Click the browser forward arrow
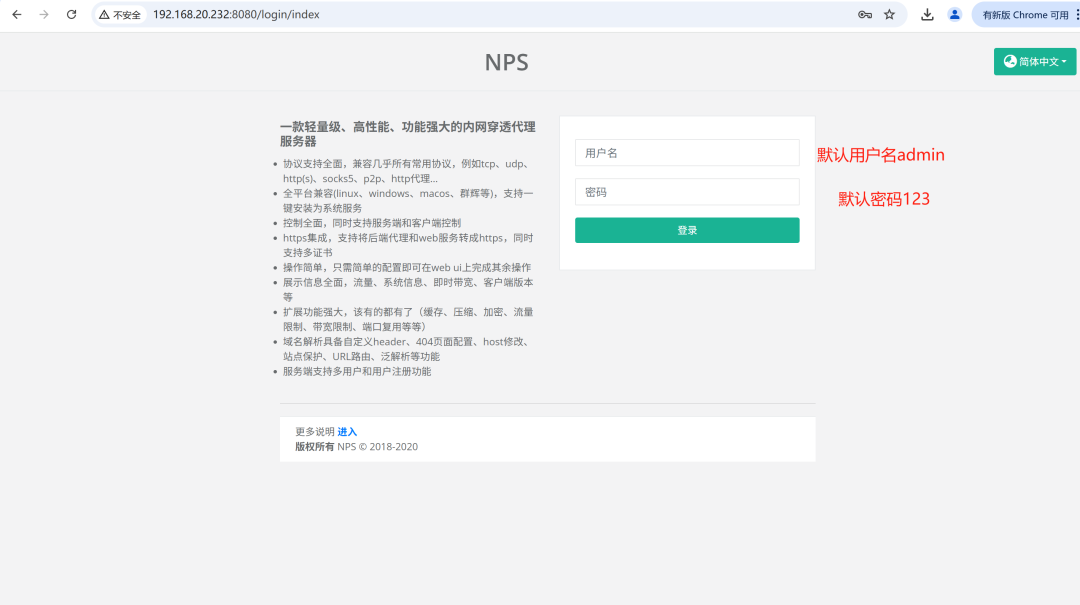The width and height of the screenshot is (1080, 605). [44, 14]
